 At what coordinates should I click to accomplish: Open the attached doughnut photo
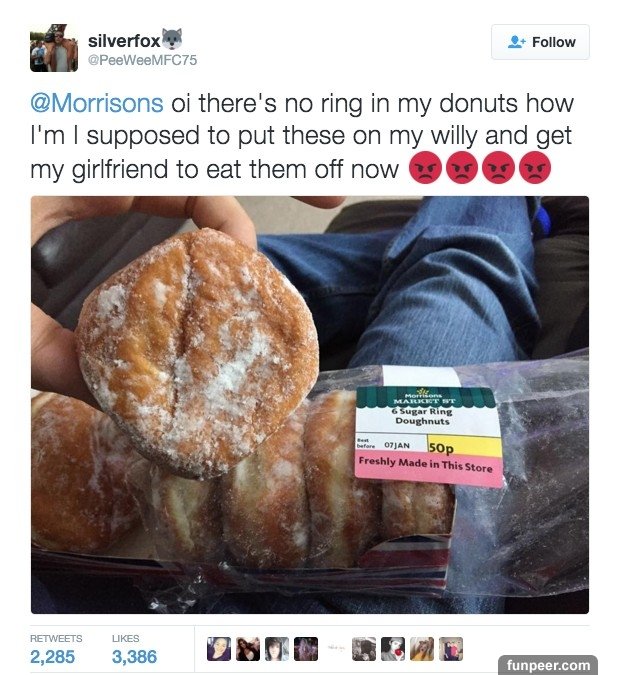tap(310, 405)
